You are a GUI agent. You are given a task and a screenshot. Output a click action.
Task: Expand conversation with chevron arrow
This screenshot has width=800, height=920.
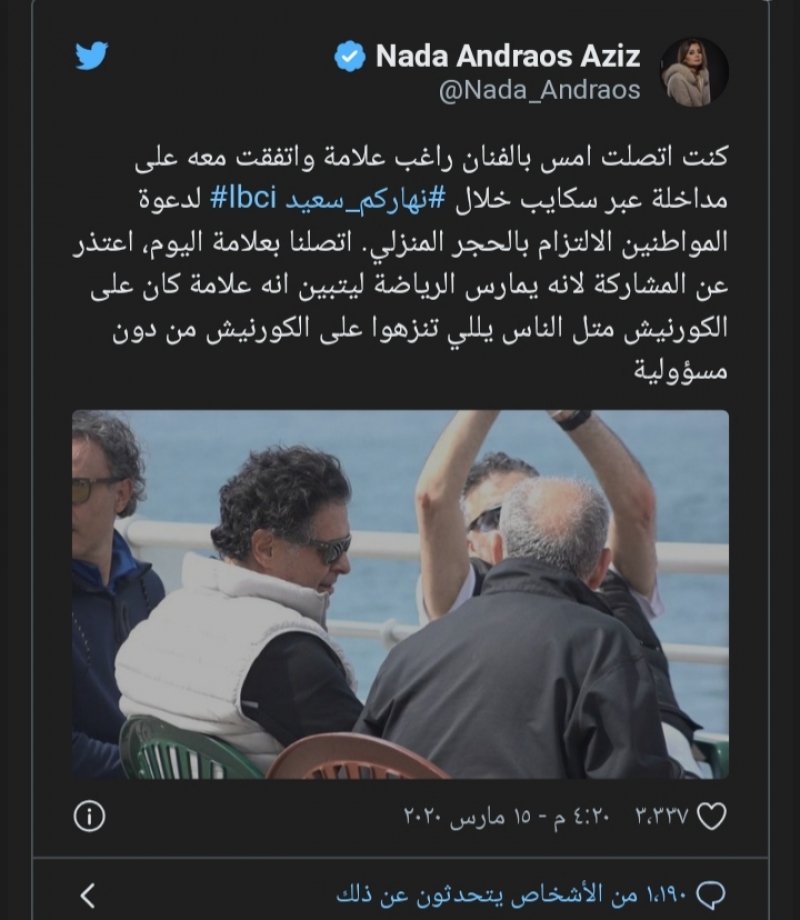tap(88, 895)
